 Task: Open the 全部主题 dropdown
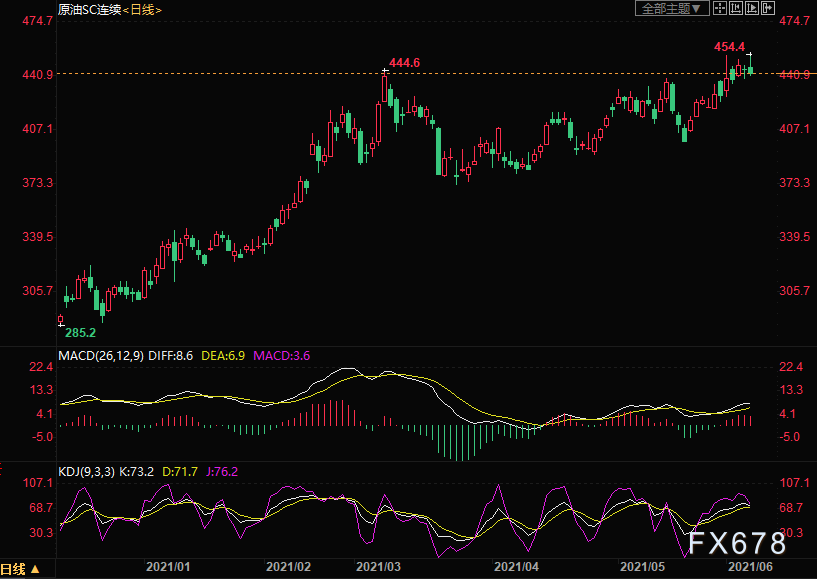click(672, 8)
